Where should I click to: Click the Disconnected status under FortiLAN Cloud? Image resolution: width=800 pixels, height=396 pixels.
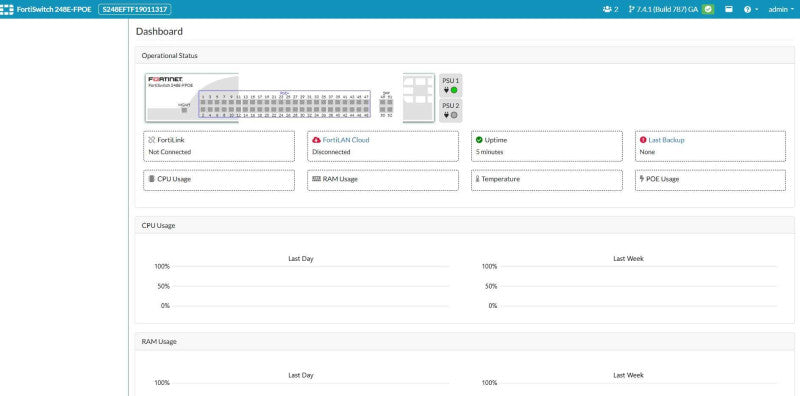click(x=331, y=152)
